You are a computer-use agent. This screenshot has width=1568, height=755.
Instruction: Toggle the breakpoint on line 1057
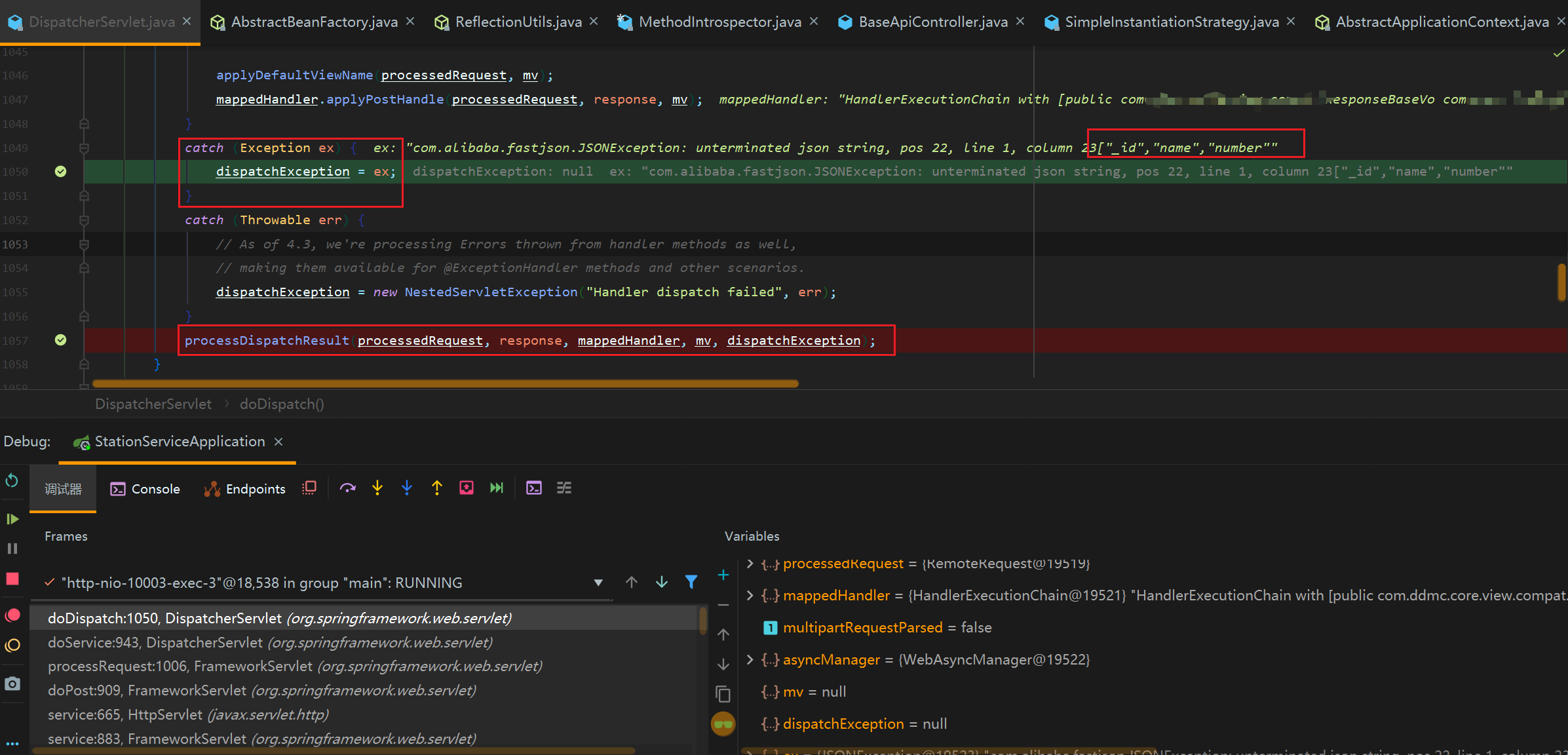[x=60, y=340]
